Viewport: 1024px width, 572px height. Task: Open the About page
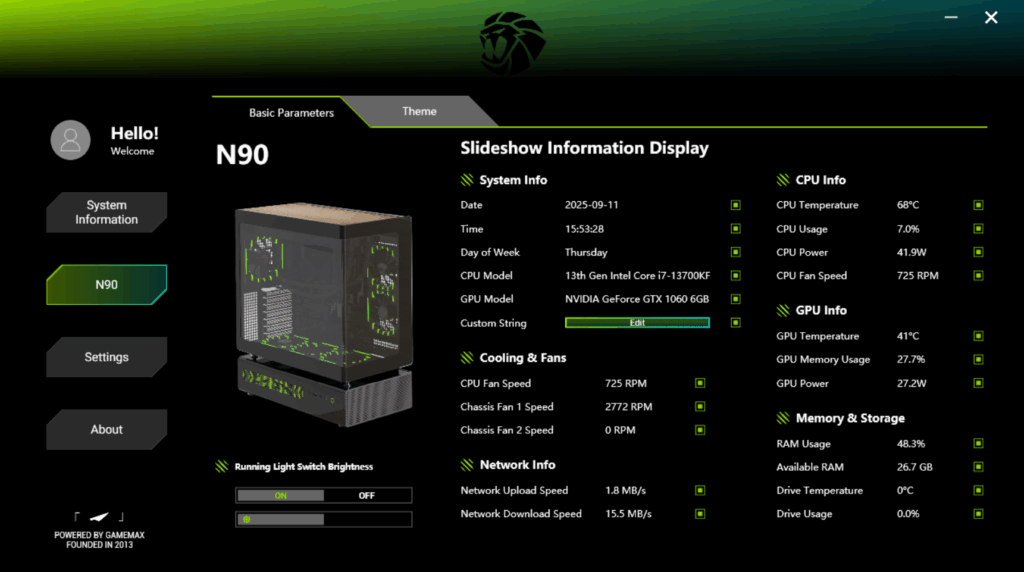pos(106,430)
